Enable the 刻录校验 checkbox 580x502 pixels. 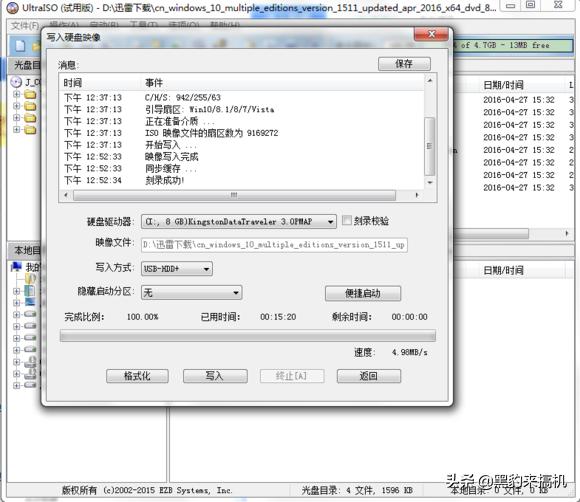pyautogui.click(x=347, y=221)
